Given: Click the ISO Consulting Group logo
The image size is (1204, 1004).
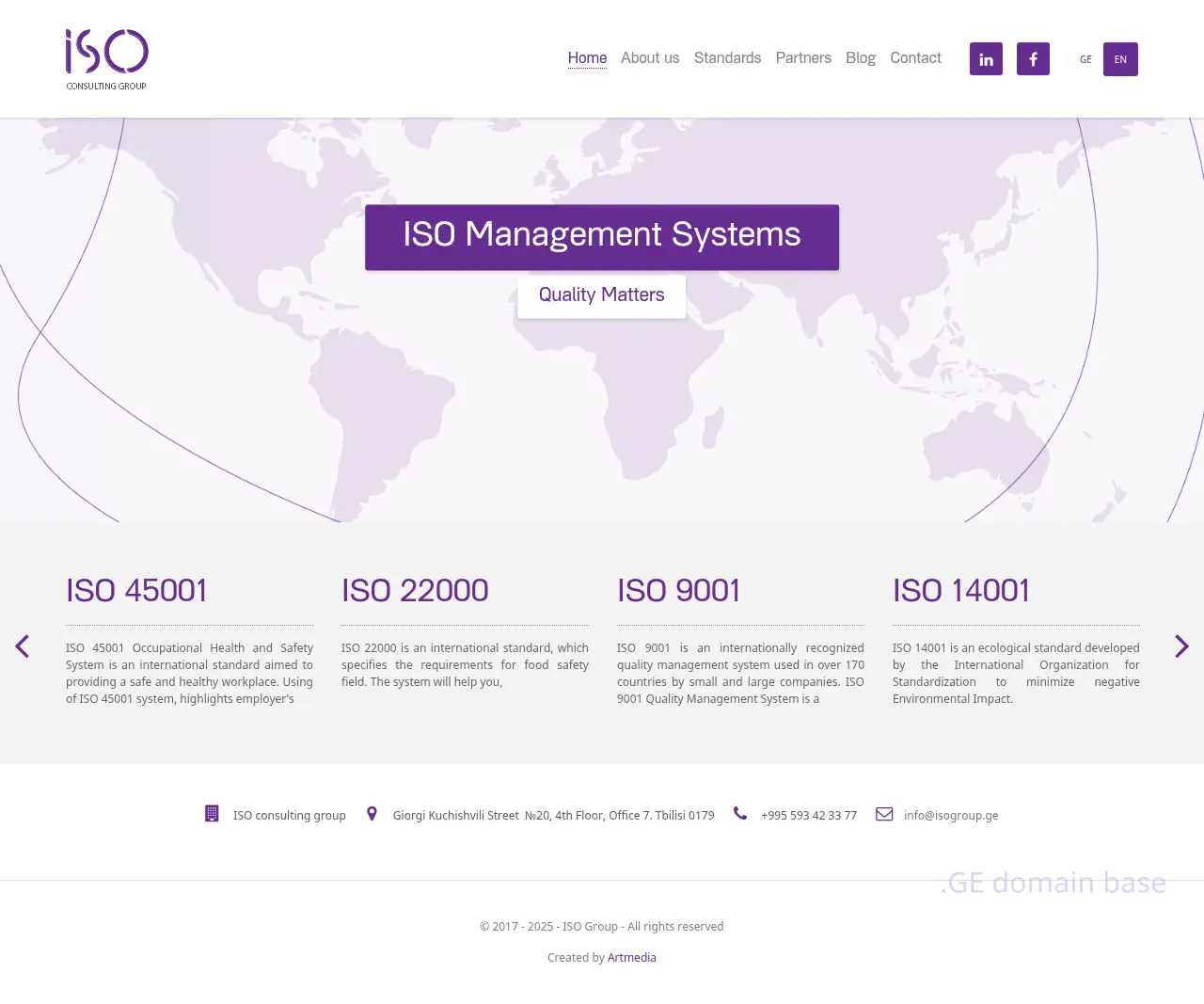Looking at the screenshot, I should point(107,59).
